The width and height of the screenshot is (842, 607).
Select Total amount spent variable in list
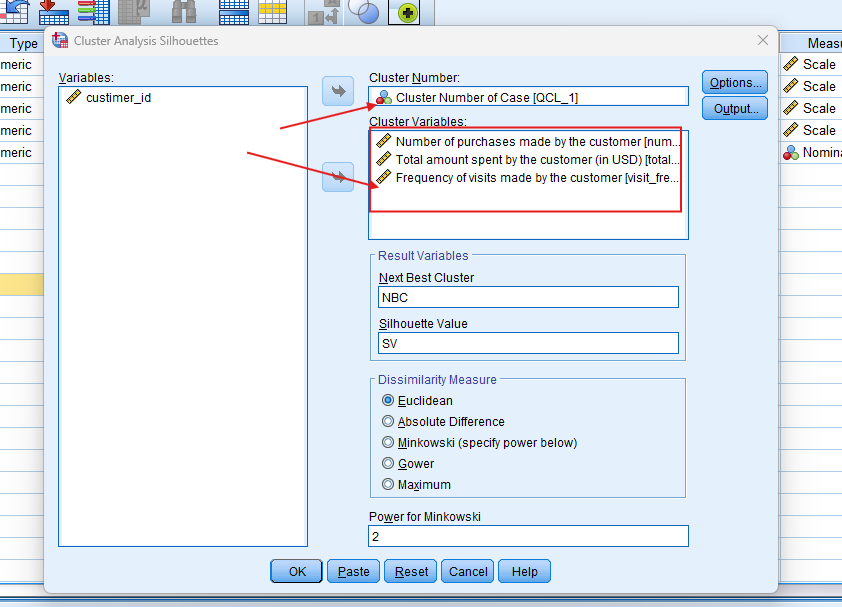point(537,160)
